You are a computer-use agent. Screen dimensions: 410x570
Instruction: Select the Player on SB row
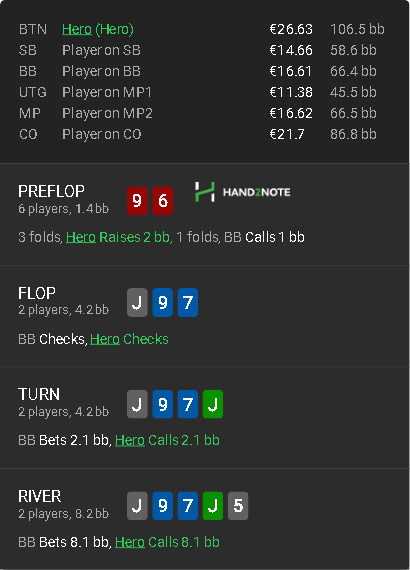pyautogui.click(x=202, y=50)
